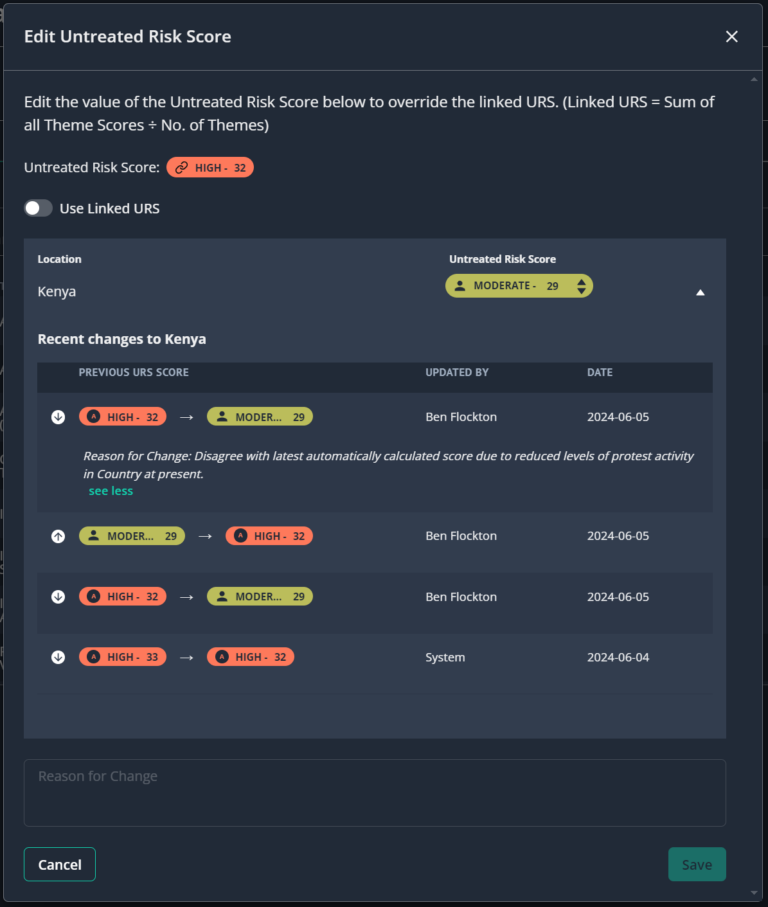Click down-arrow icon in first change row
768x907 pixels.
[58, 417]
